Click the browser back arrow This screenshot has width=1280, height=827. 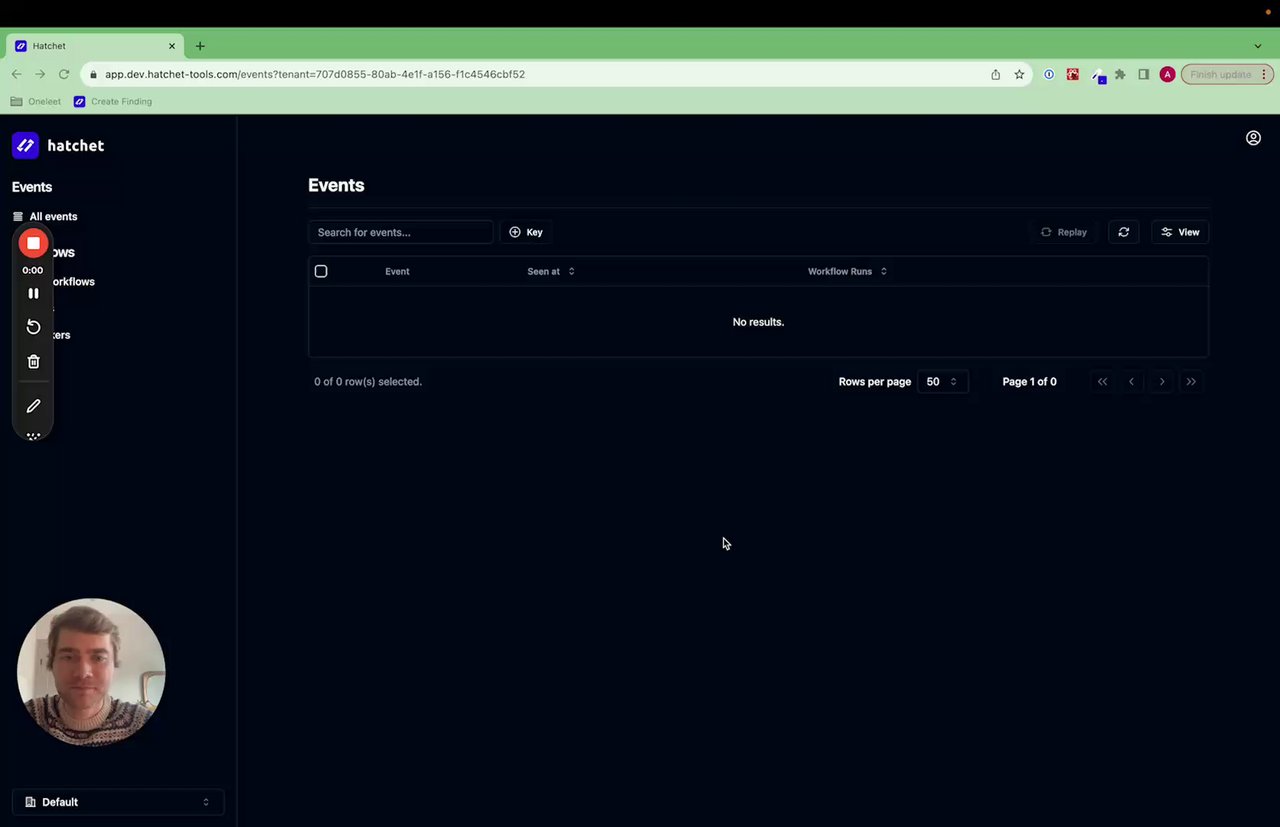click(16, 74)
